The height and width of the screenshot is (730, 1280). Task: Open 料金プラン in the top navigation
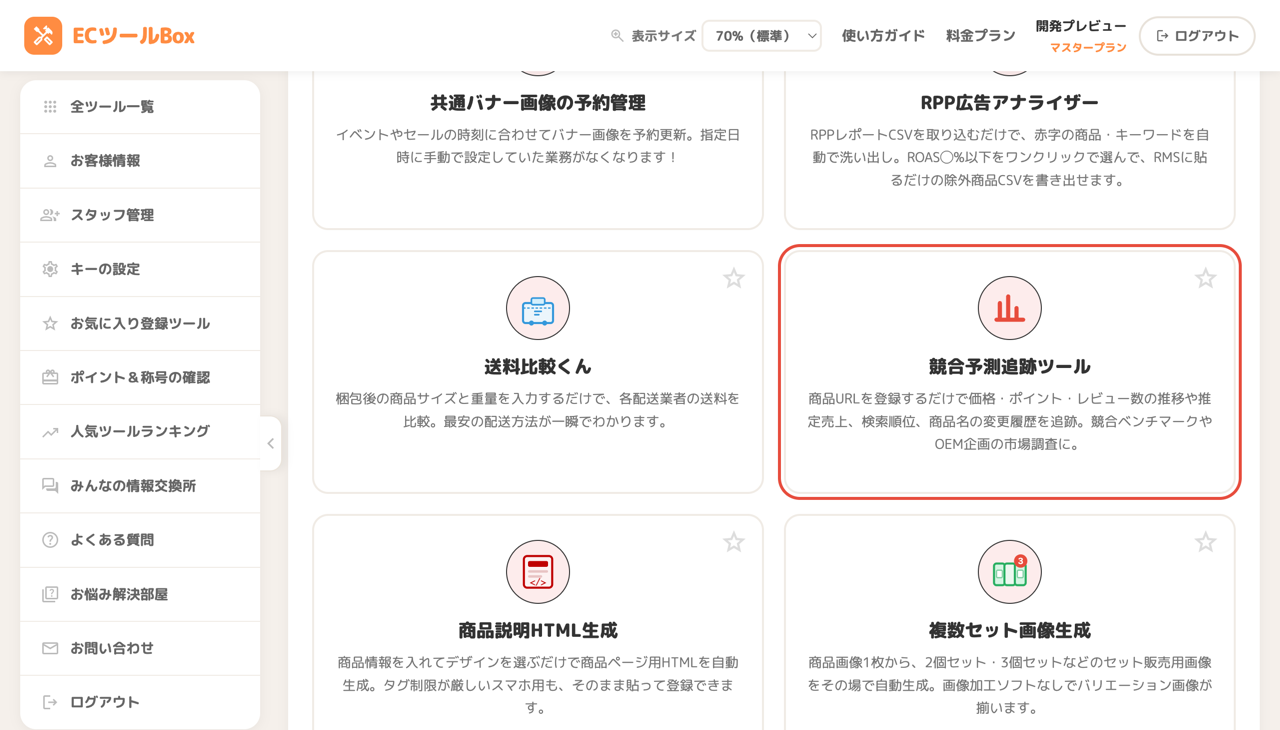(981, 36)
